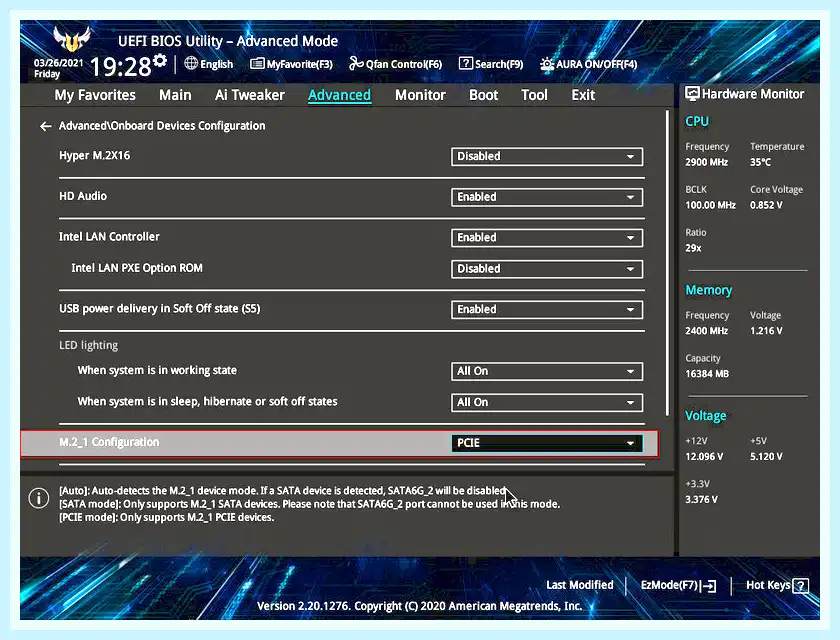Open the M.2_1 Configuration PCIE dropdown
The image size is (840, 640).
pos(547,443)
